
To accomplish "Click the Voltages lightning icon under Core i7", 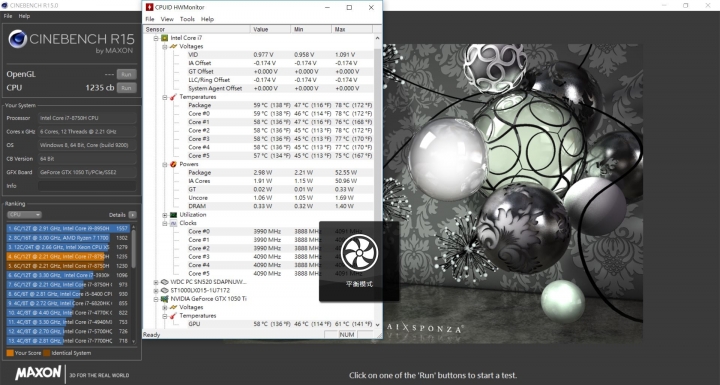I will pos(173,46).
